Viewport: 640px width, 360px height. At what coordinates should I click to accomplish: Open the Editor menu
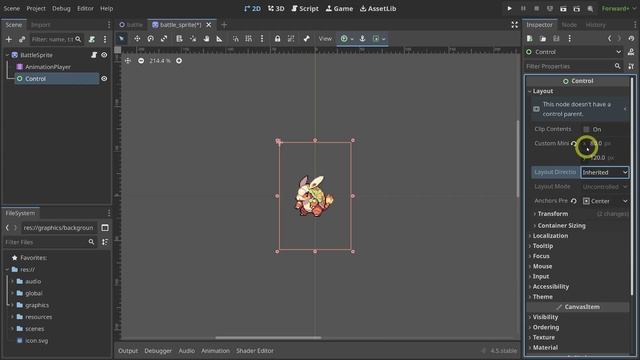point(85,8)
